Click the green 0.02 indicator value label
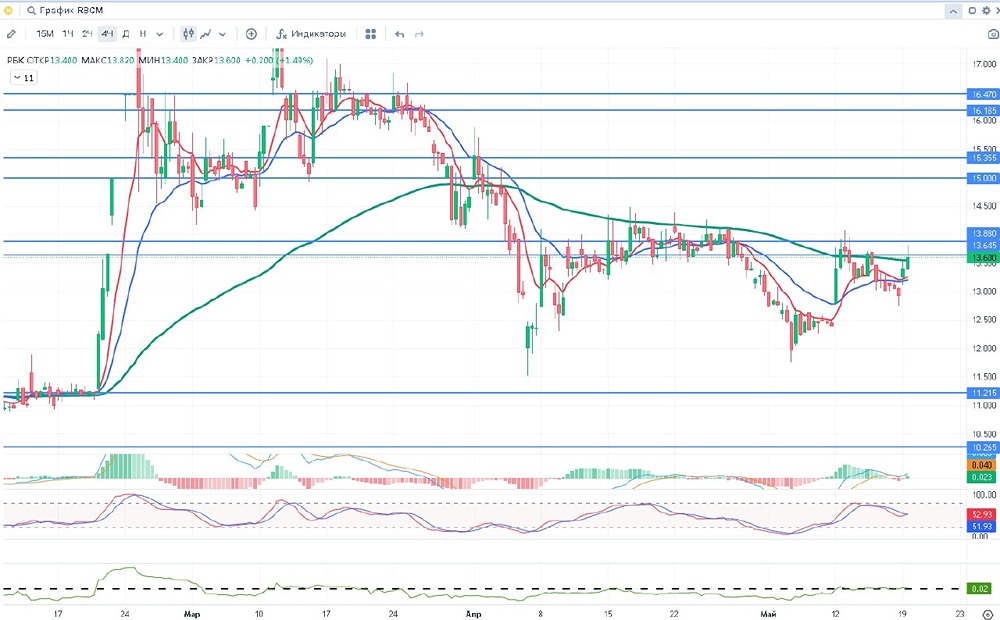 980,589
